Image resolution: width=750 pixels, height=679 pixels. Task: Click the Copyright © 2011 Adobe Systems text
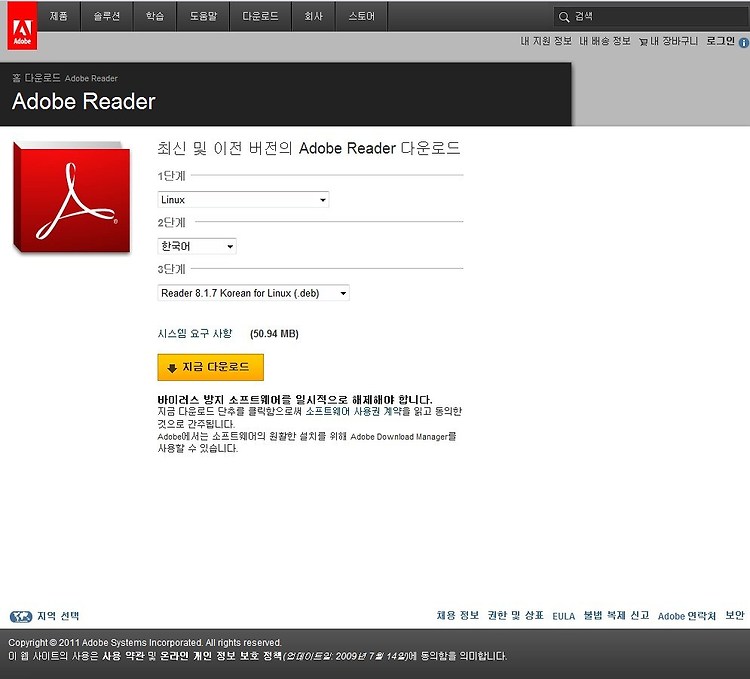tap(144, 643)
